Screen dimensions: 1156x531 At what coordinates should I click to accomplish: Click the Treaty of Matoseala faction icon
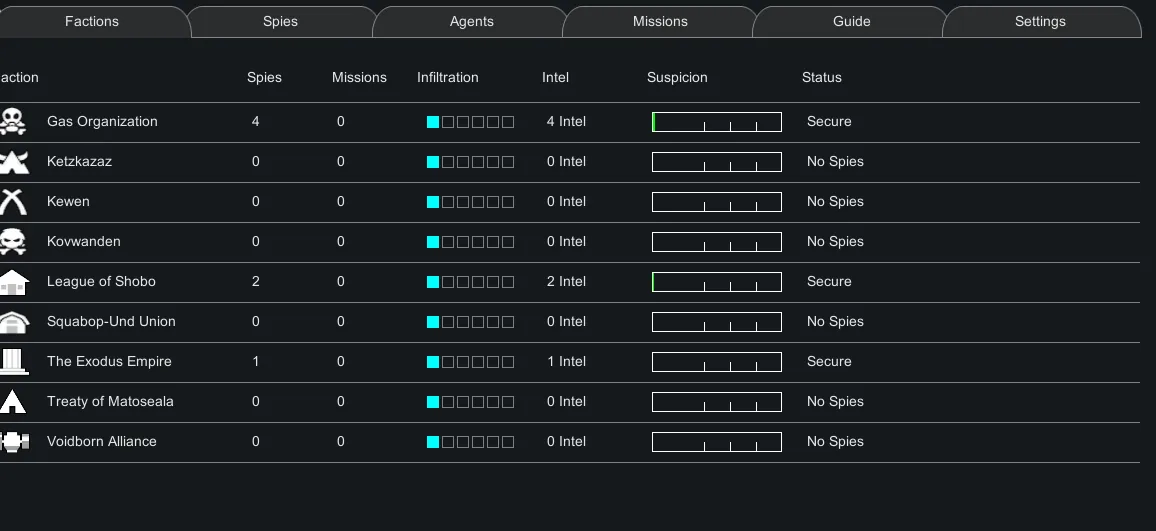click(12, 402)
